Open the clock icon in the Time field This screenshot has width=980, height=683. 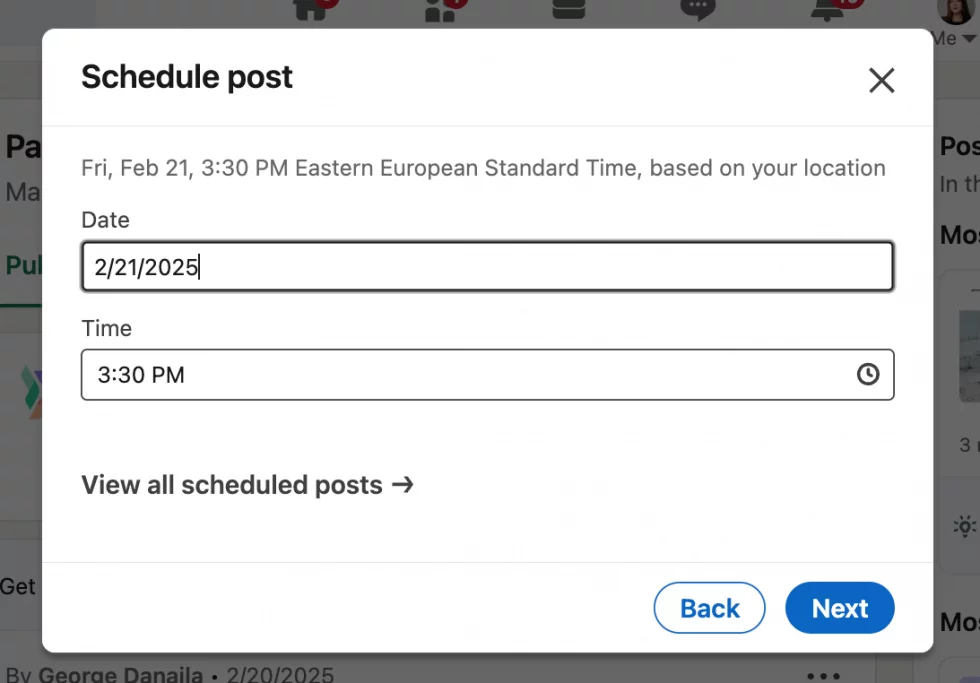[867, 375]
